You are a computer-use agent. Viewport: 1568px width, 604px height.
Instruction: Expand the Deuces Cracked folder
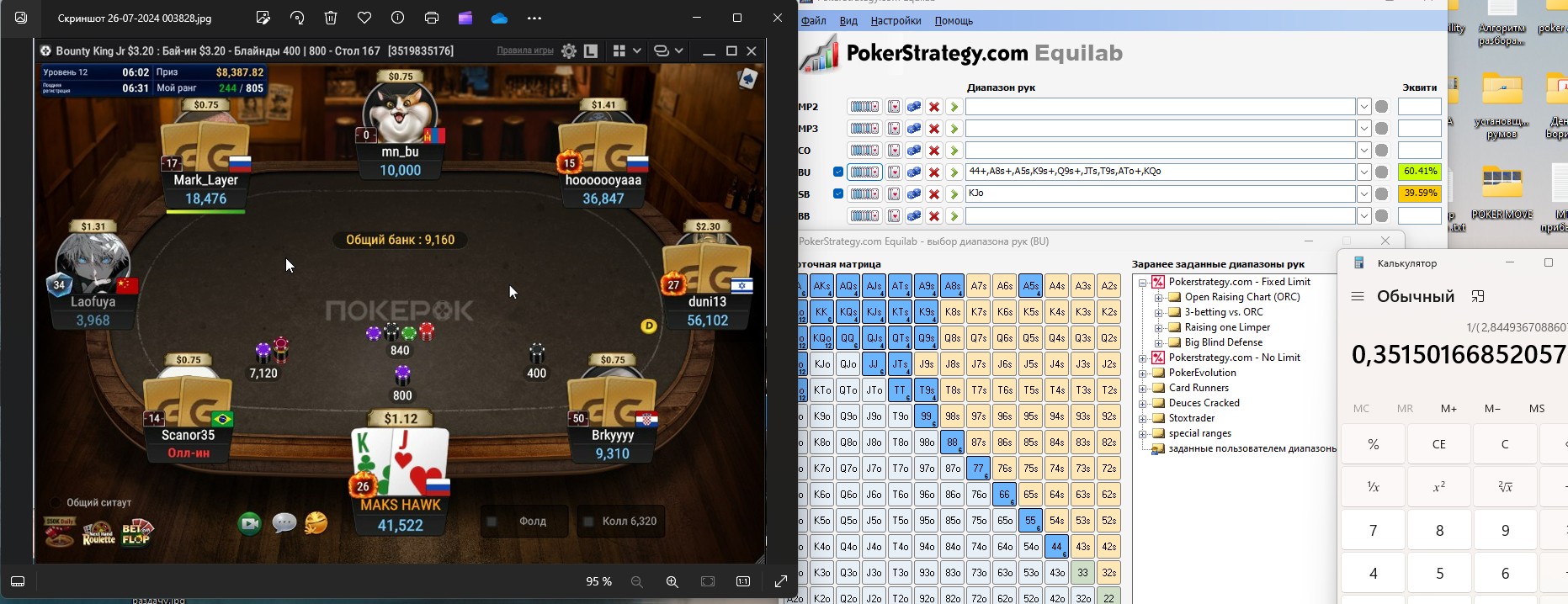tap(1143, 403)
